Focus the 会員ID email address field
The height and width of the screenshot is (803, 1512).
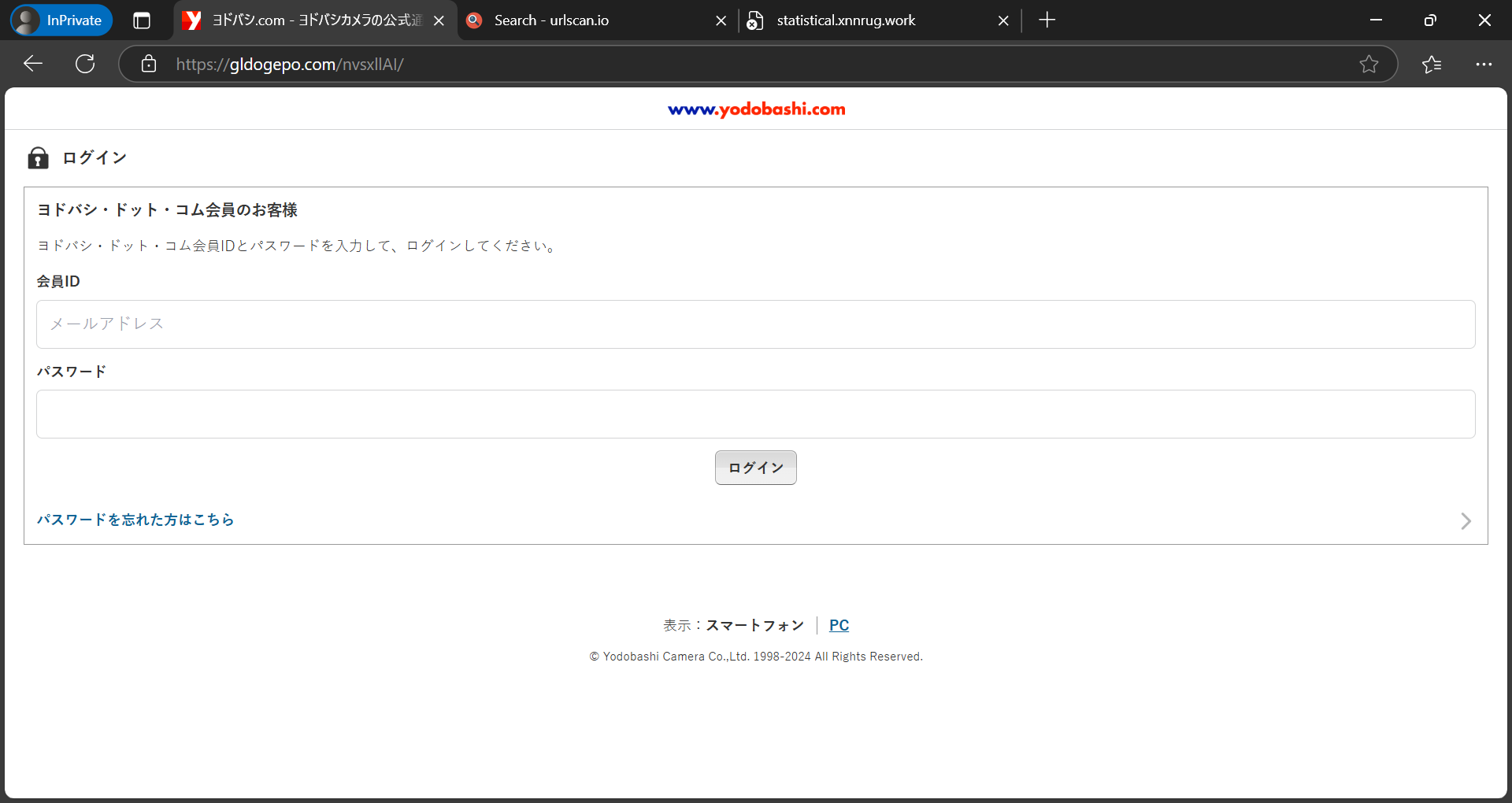[x=756, y=324]
